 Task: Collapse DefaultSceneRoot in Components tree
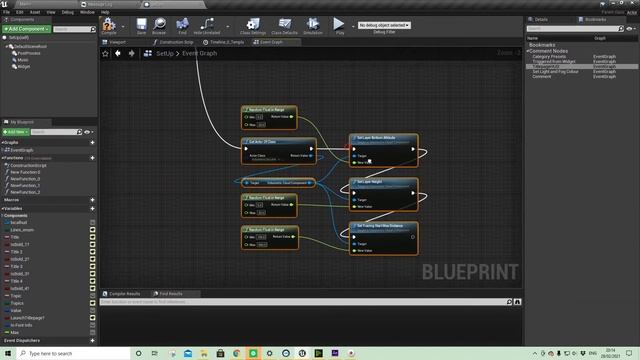click(7, 47)
